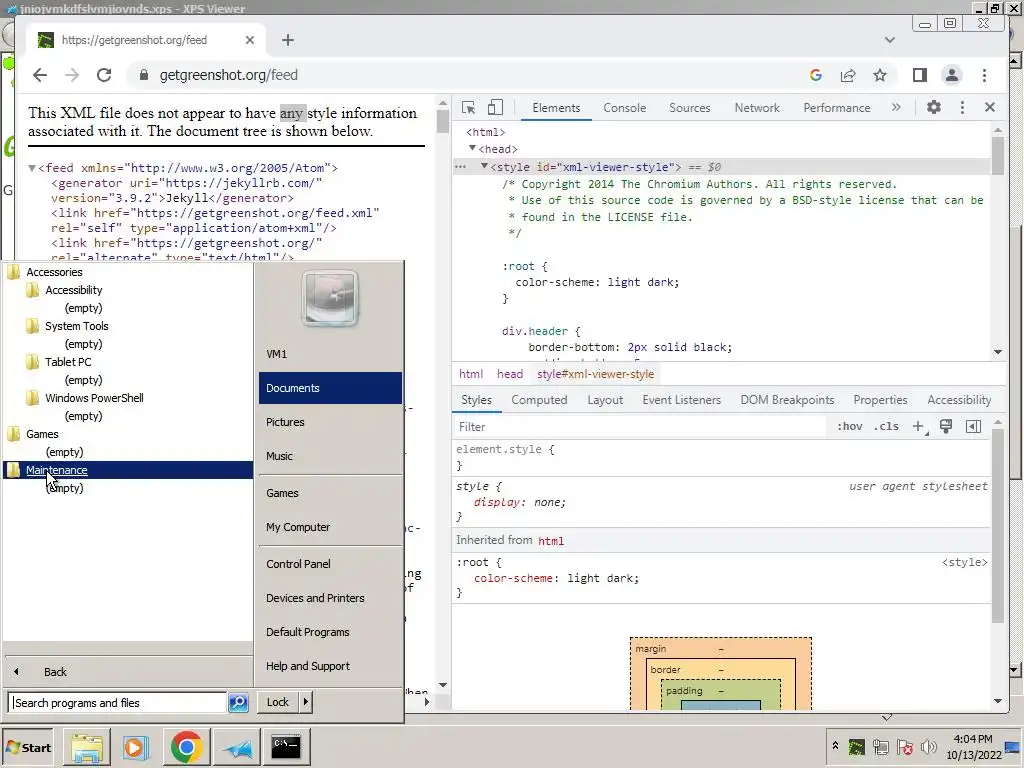Open the Windows PowerShell folder

point(94,398)
